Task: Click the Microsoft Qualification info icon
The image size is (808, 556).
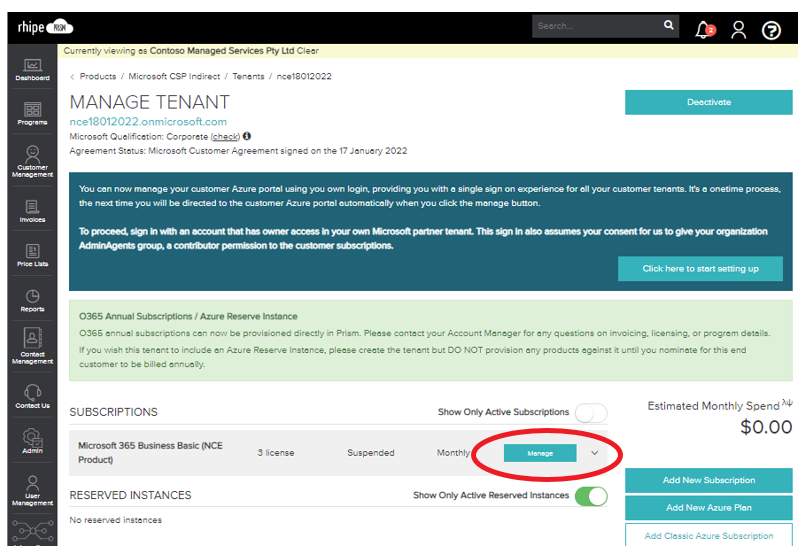Action: 247,136
